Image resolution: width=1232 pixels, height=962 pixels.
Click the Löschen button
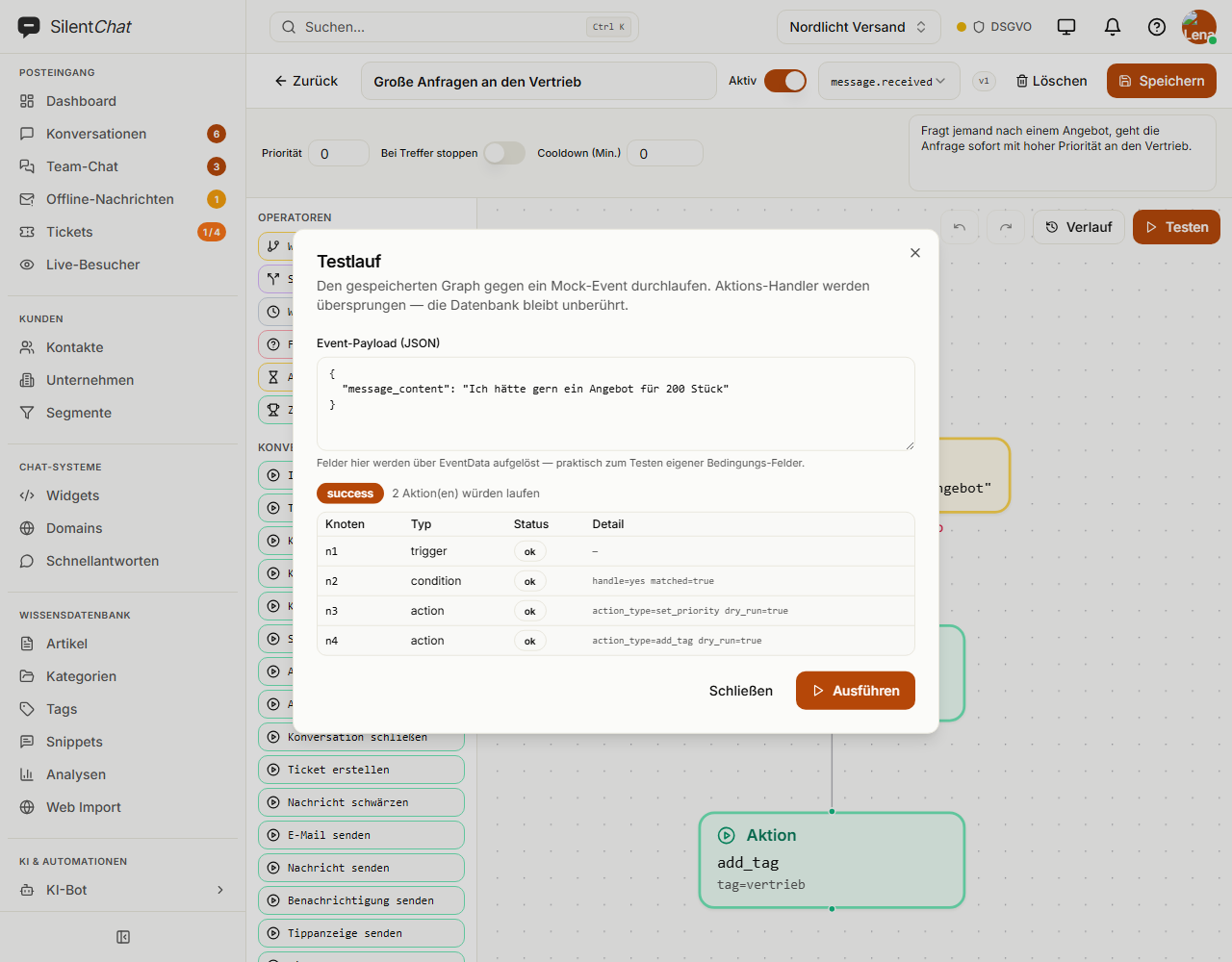(x=1052, y=81)
